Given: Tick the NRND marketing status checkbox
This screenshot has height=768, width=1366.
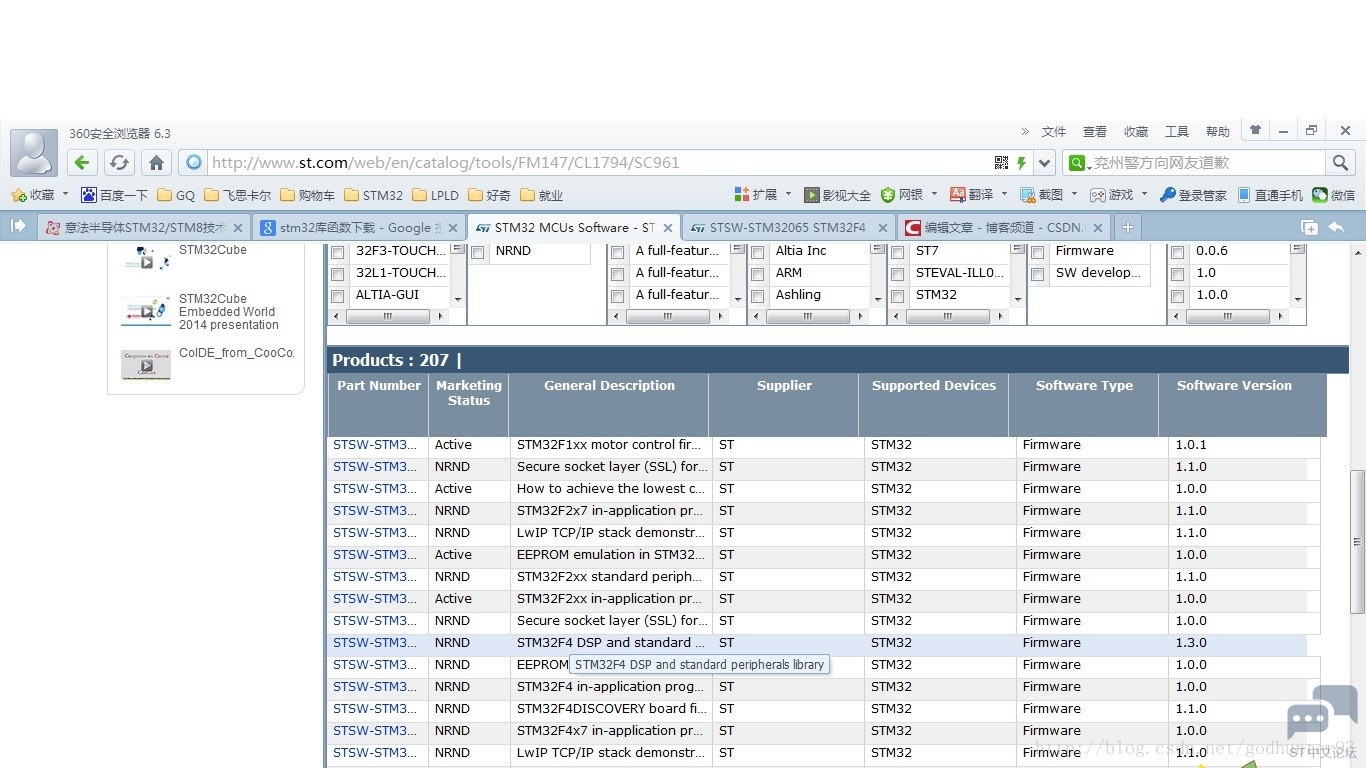Looking at the screenshot, I should coord(477,252).
